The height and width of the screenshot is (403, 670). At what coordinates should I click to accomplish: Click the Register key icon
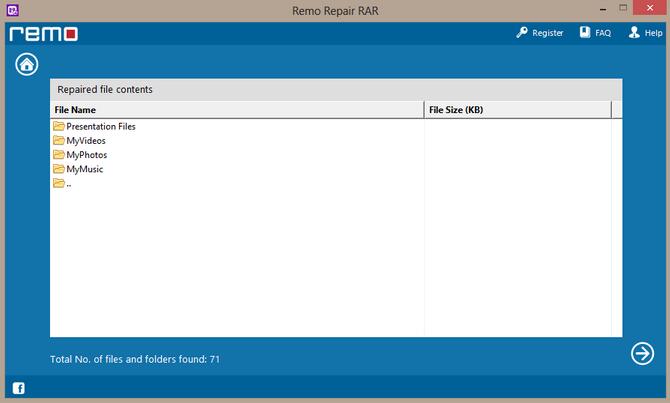point(522,32)
